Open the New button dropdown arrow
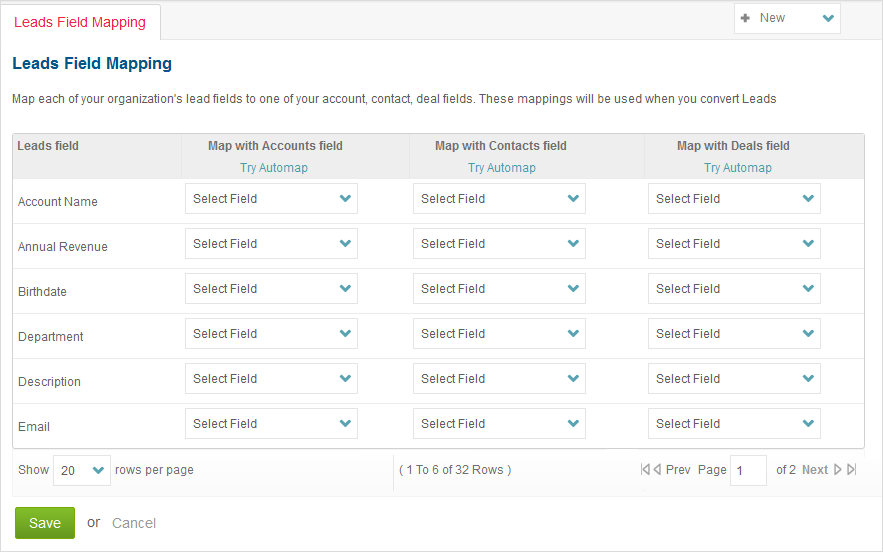 (x=828, y=18)
